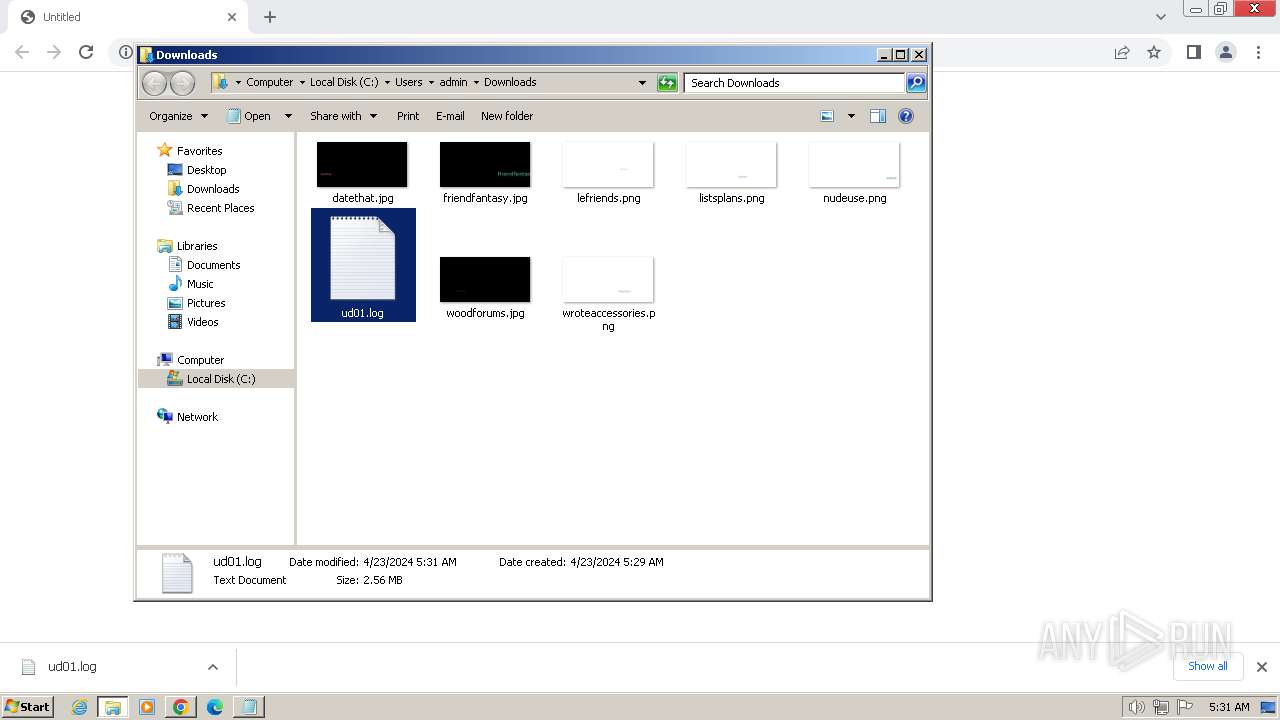Select Downloads under Favorites
The height and width of the screenshot is (720, 1280).
[213, 189]
